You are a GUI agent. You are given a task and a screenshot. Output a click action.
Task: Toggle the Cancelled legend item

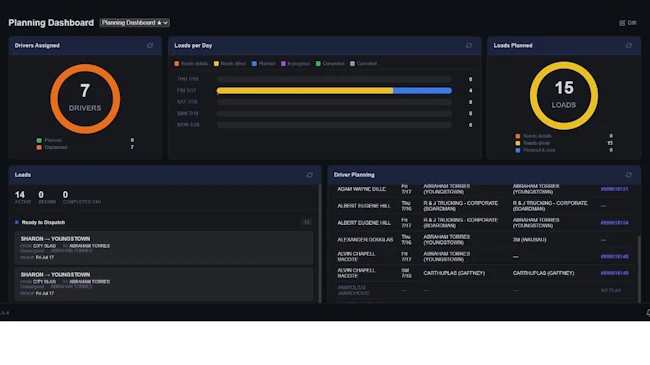pyautogui.click(x=363, y=63)
